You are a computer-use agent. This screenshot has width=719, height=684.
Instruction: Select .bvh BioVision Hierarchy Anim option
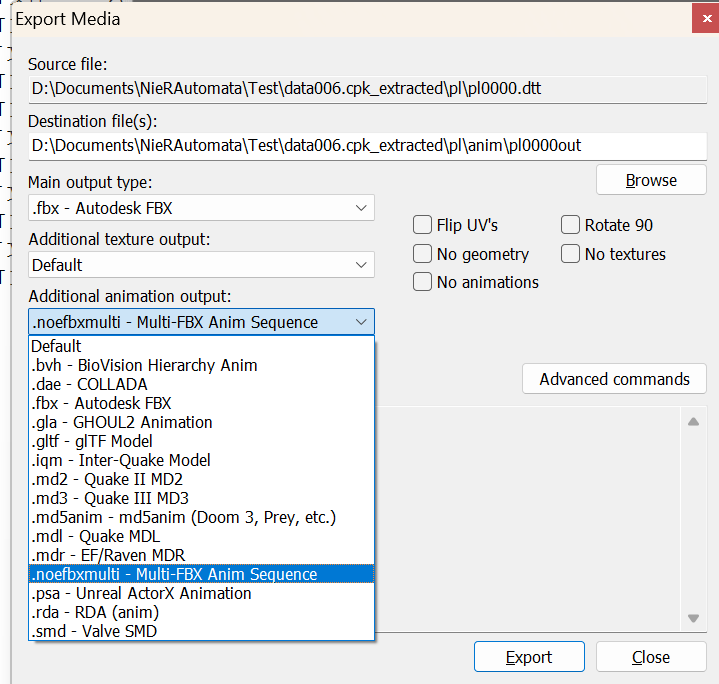[x=144, y=365]
